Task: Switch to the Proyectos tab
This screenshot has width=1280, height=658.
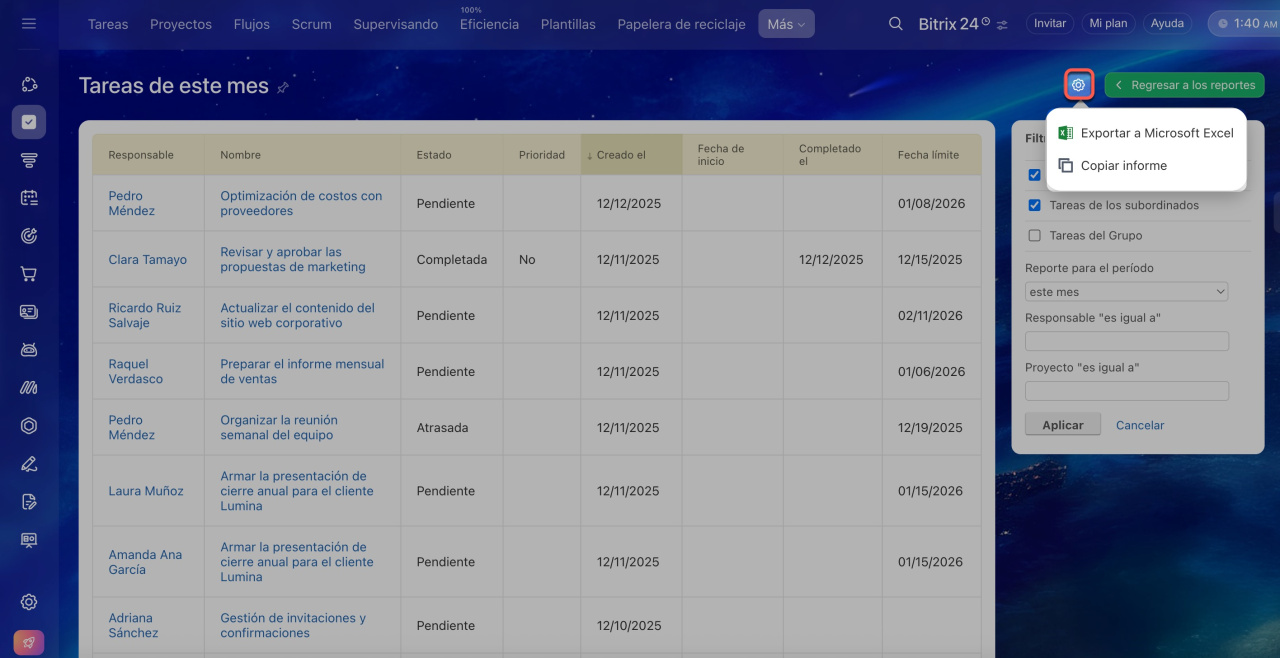Action: click(x=180, y=24)
